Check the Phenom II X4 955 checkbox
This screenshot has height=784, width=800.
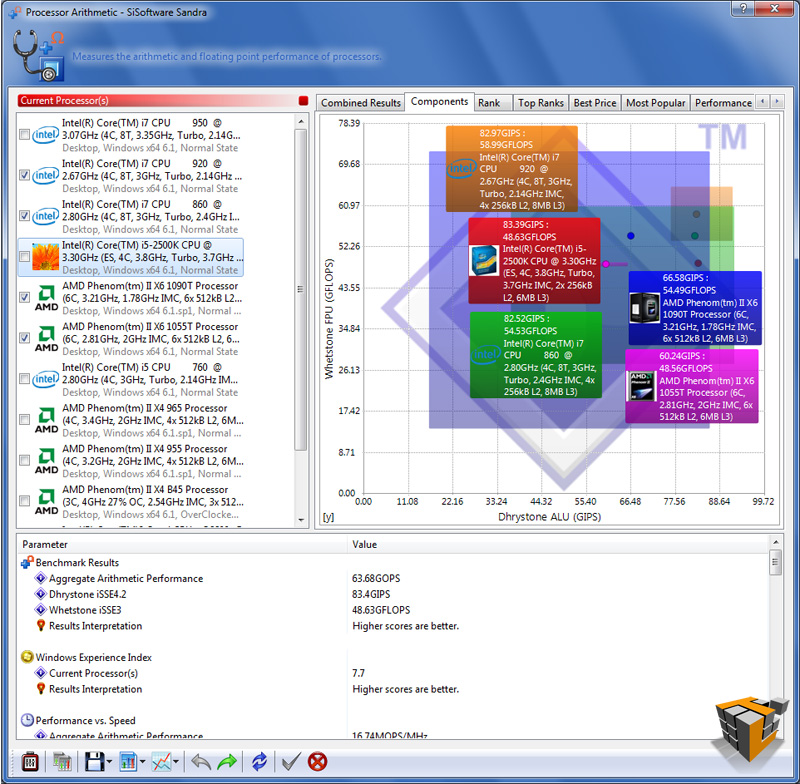click(x=24, y=461)
